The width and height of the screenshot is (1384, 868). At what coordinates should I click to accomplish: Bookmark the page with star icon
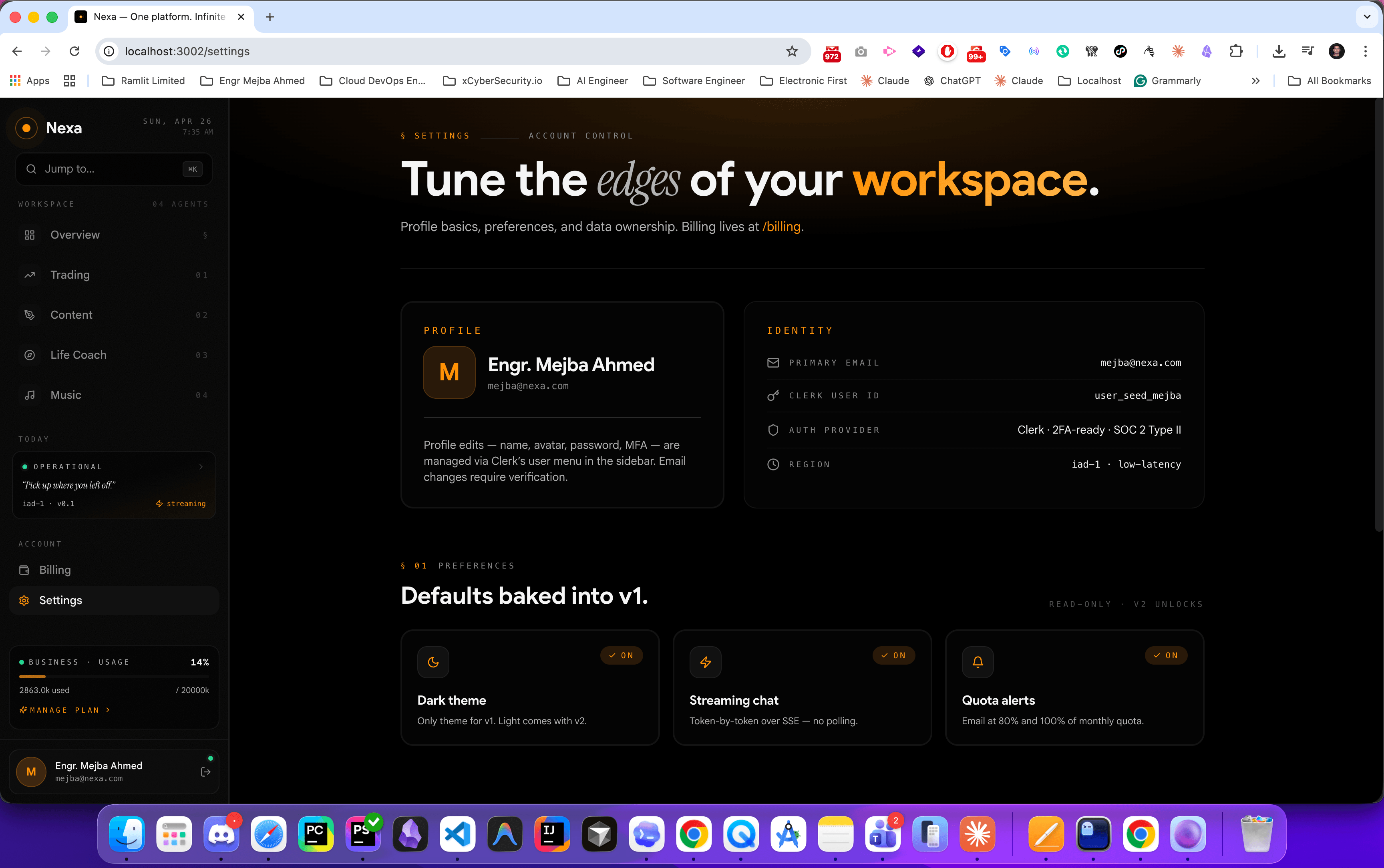point(792,51)
